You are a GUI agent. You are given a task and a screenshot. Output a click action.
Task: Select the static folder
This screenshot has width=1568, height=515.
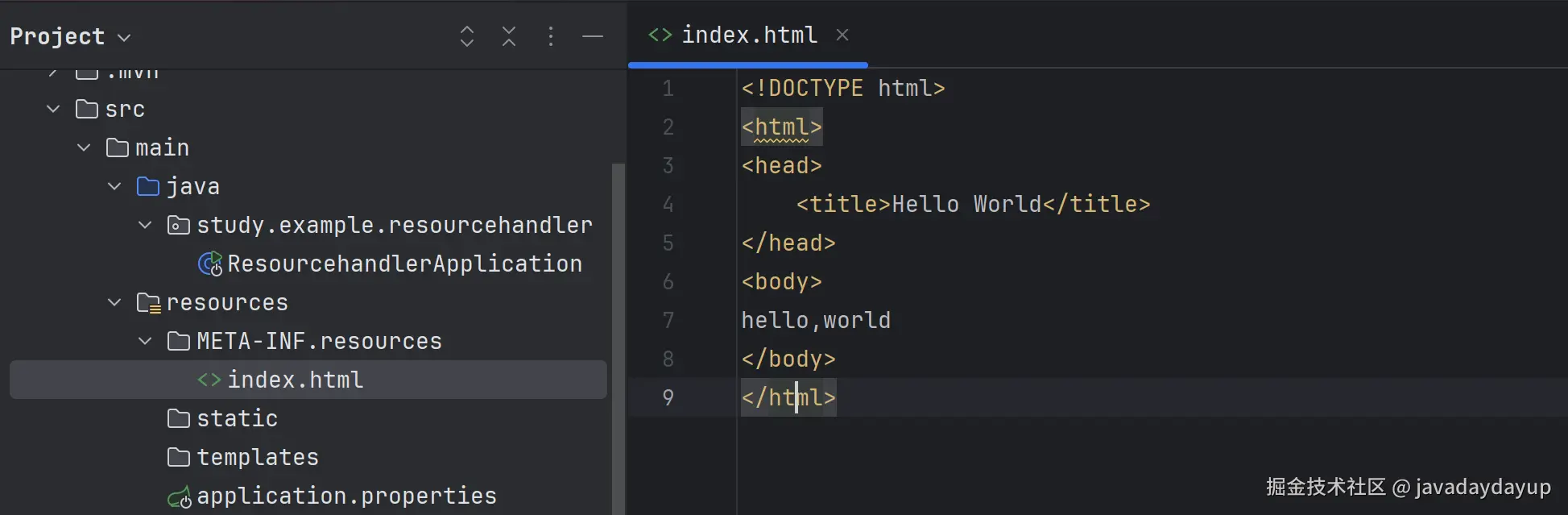[237, 418]
